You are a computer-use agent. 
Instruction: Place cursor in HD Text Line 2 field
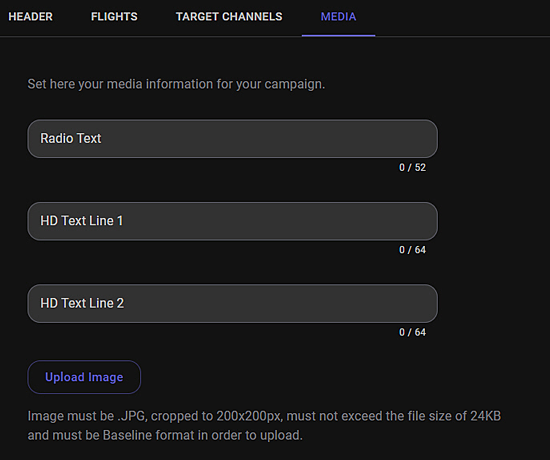click(233, 304)
